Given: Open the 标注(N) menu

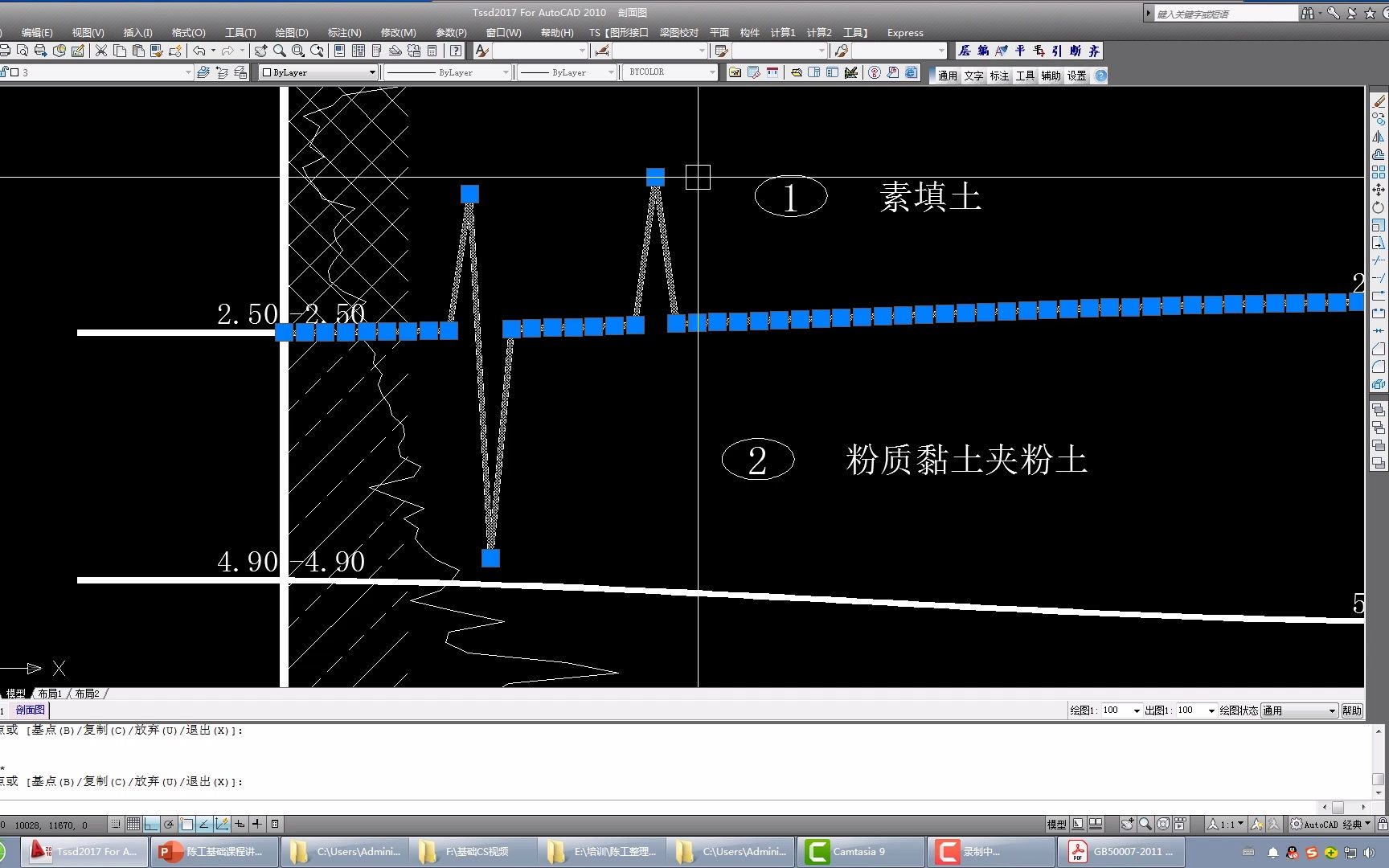Looking at the screenshot, I should point(344,33).
